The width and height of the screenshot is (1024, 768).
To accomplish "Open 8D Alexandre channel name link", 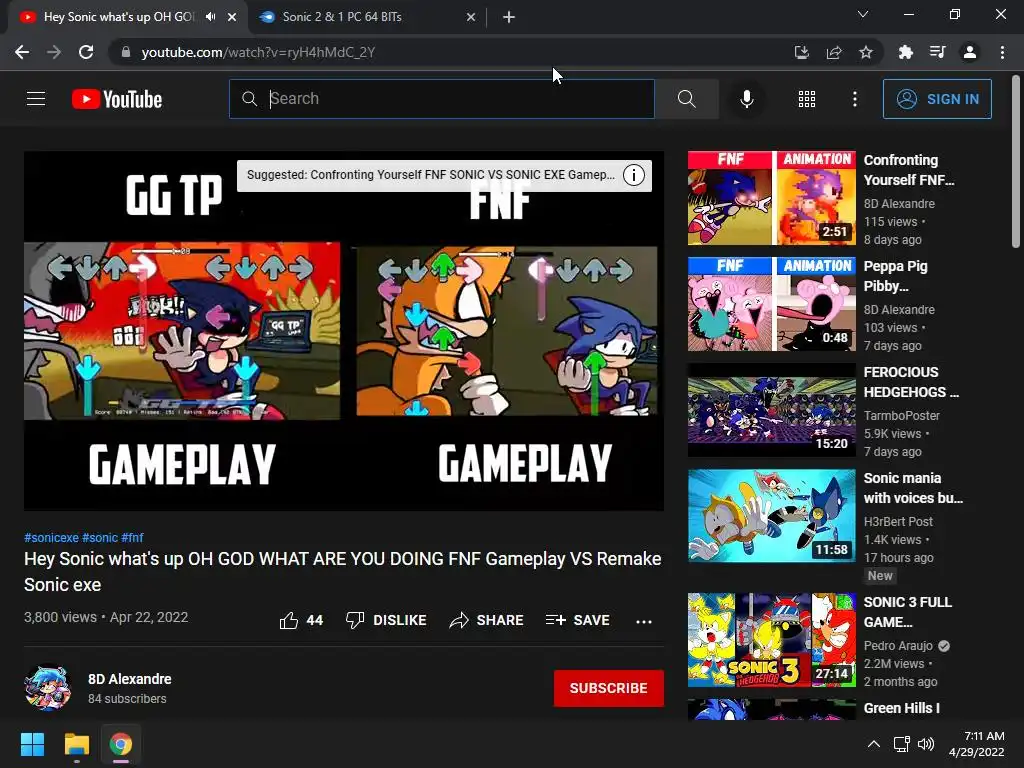I will [x=130, y=679].
